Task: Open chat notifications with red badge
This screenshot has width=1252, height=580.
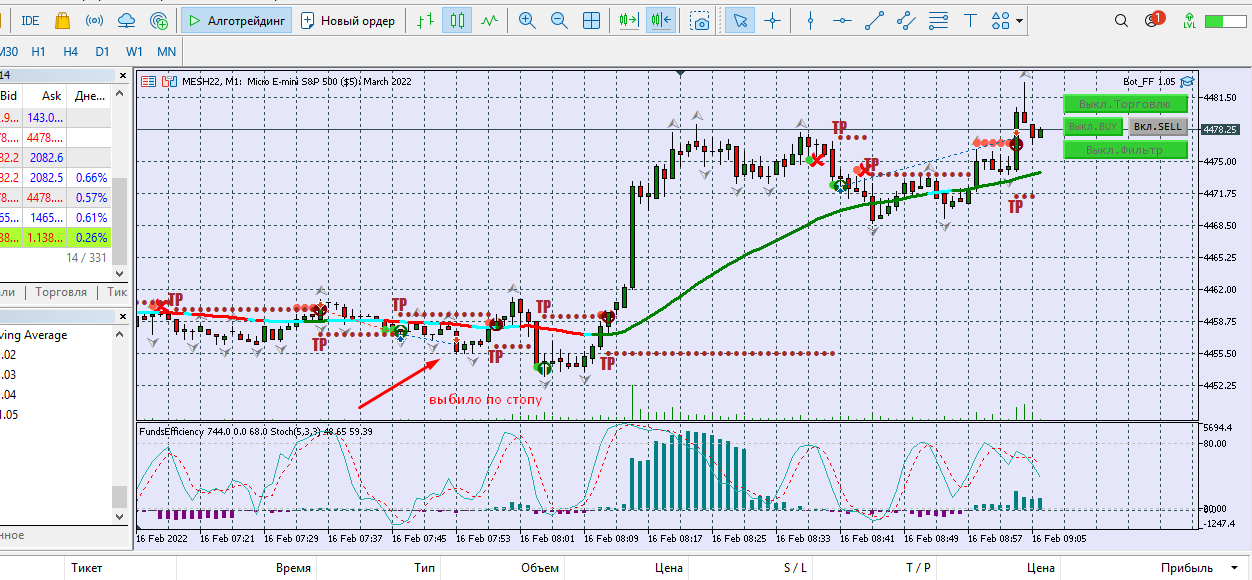Action: [x=1153, y=19]
